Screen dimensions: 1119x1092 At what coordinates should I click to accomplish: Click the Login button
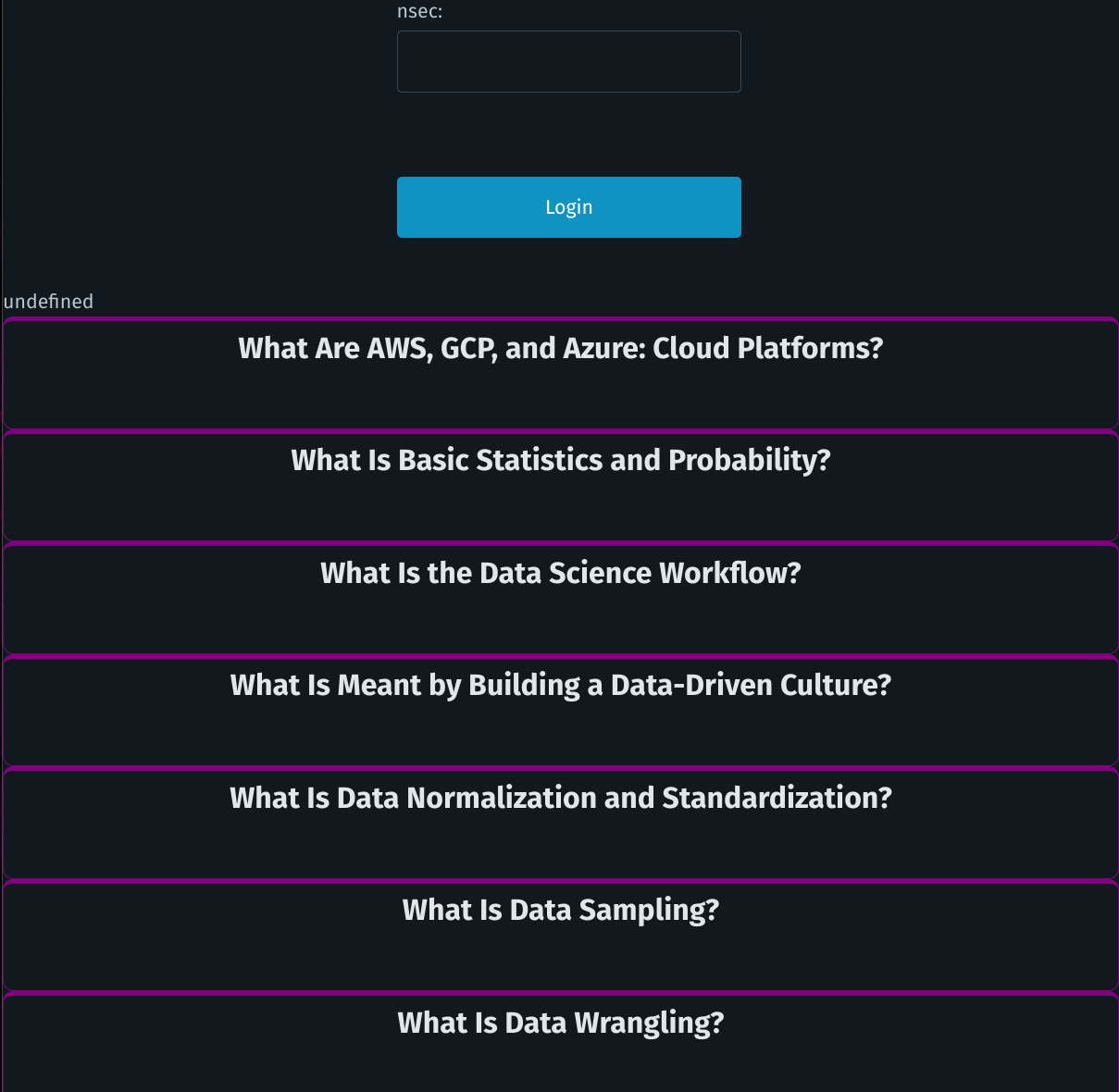tap(568, 206)
